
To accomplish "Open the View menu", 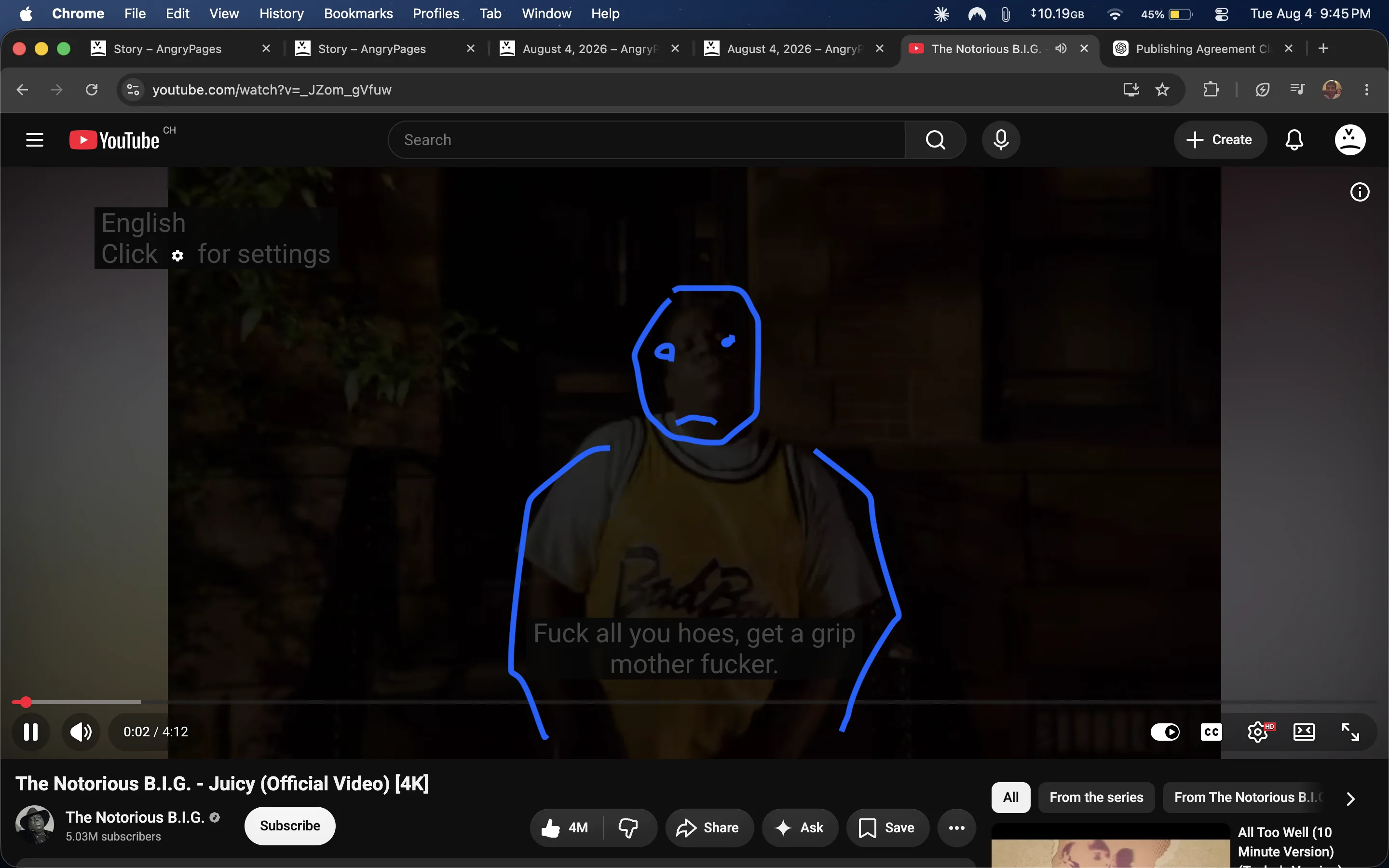I will point(224,14).
